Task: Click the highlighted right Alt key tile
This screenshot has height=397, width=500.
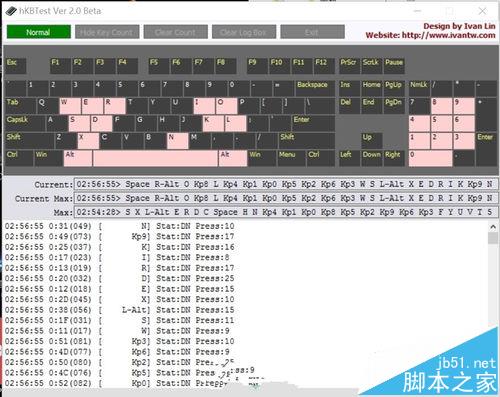Action: [x=233, y=158]
